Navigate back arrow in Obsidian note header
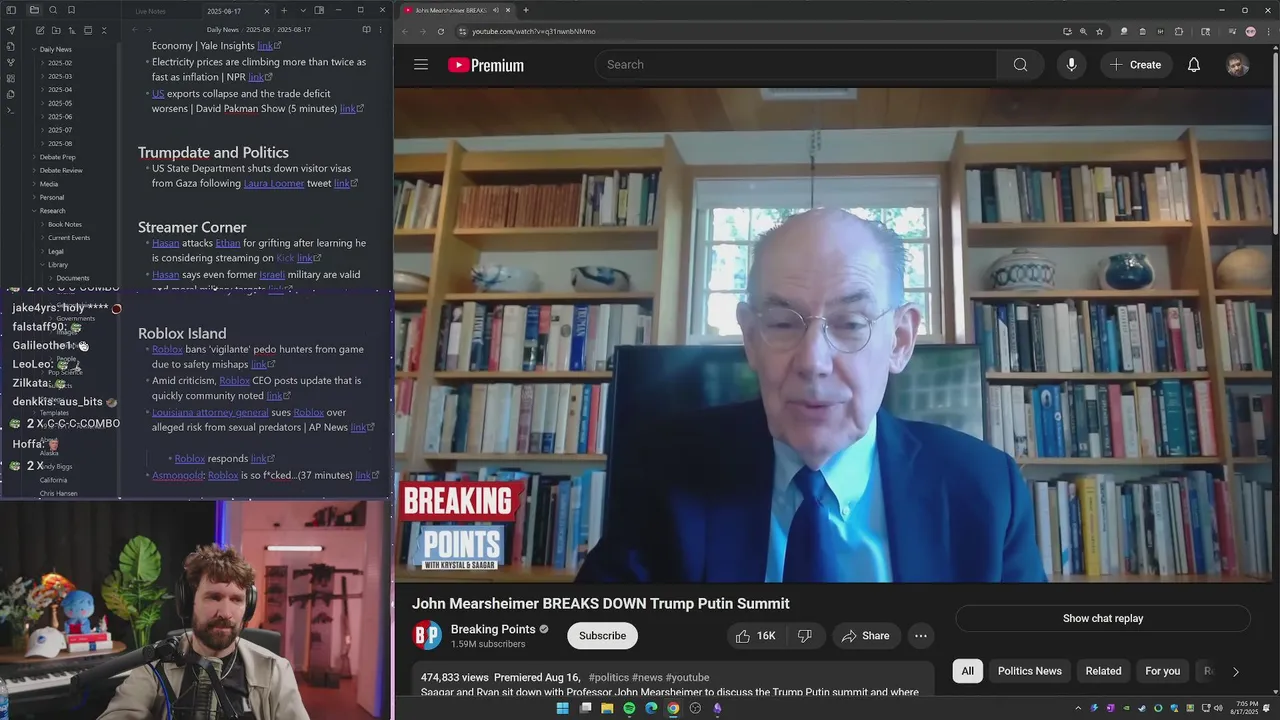This screenshot has width=1280, height=720. pyautogui.click(x=134, y=30)
